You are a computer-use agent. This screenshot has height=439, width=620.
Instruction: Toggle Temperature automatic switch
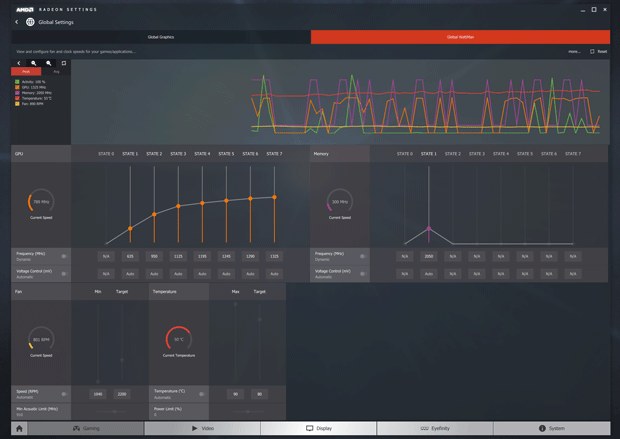(201, 394)
